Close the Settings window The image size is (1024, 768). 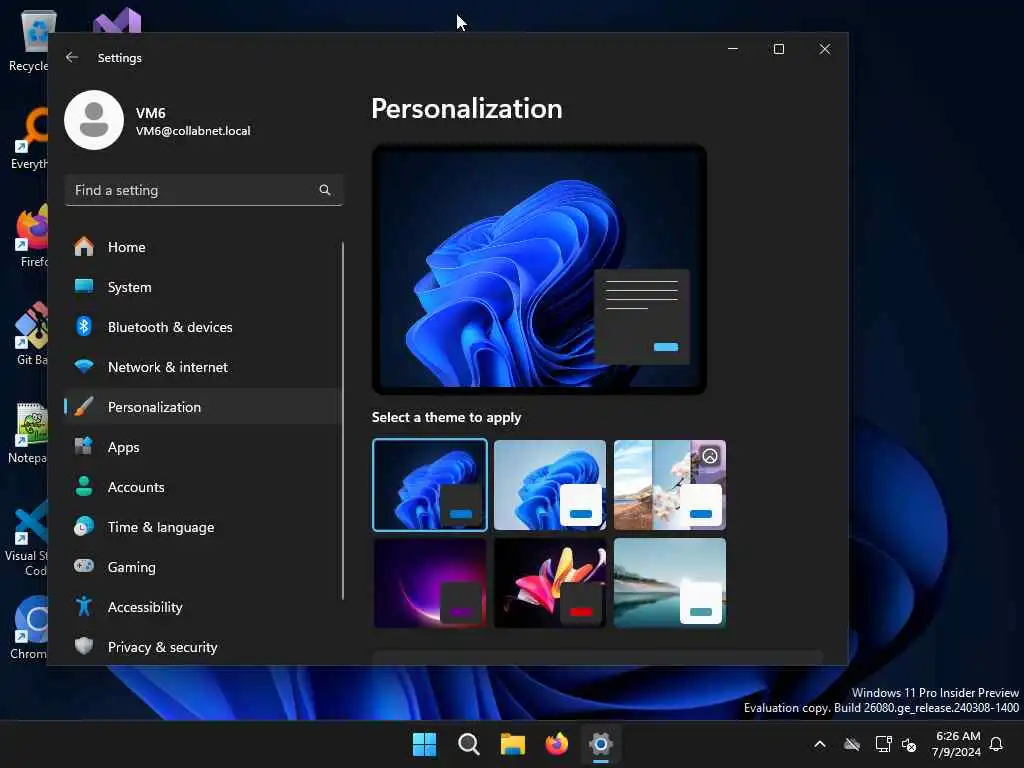tap(825, 49)
